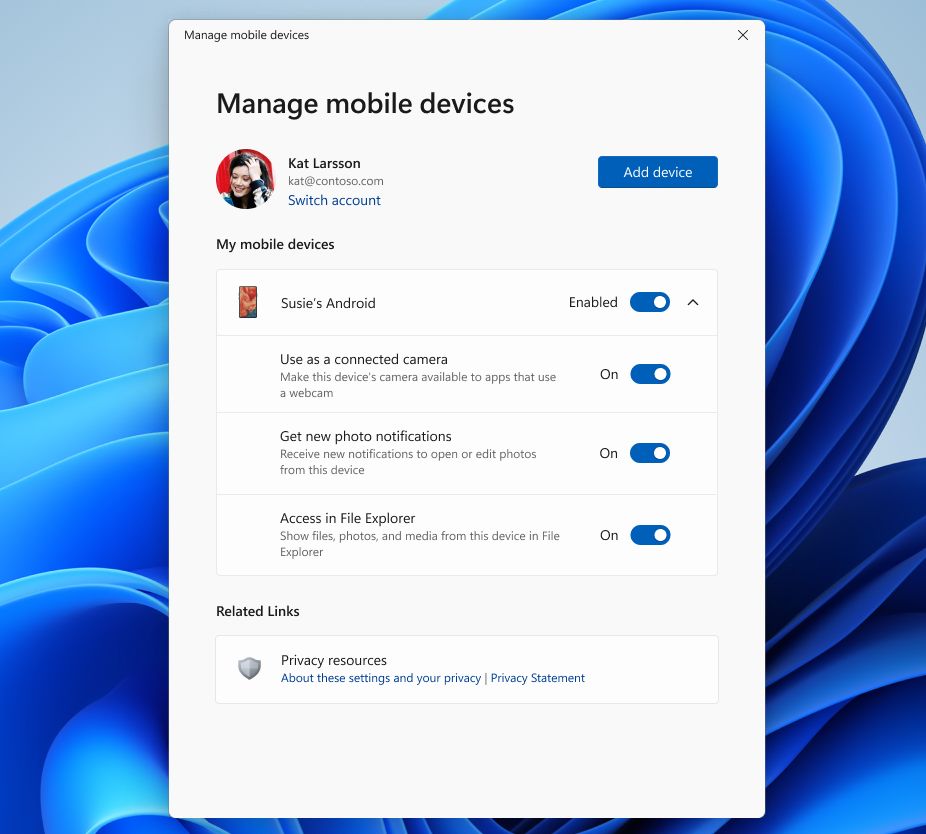The height and width of the screenshot is (834, 926).
Task: Select the kat@contoso.com email text
Action: (335, 181)
